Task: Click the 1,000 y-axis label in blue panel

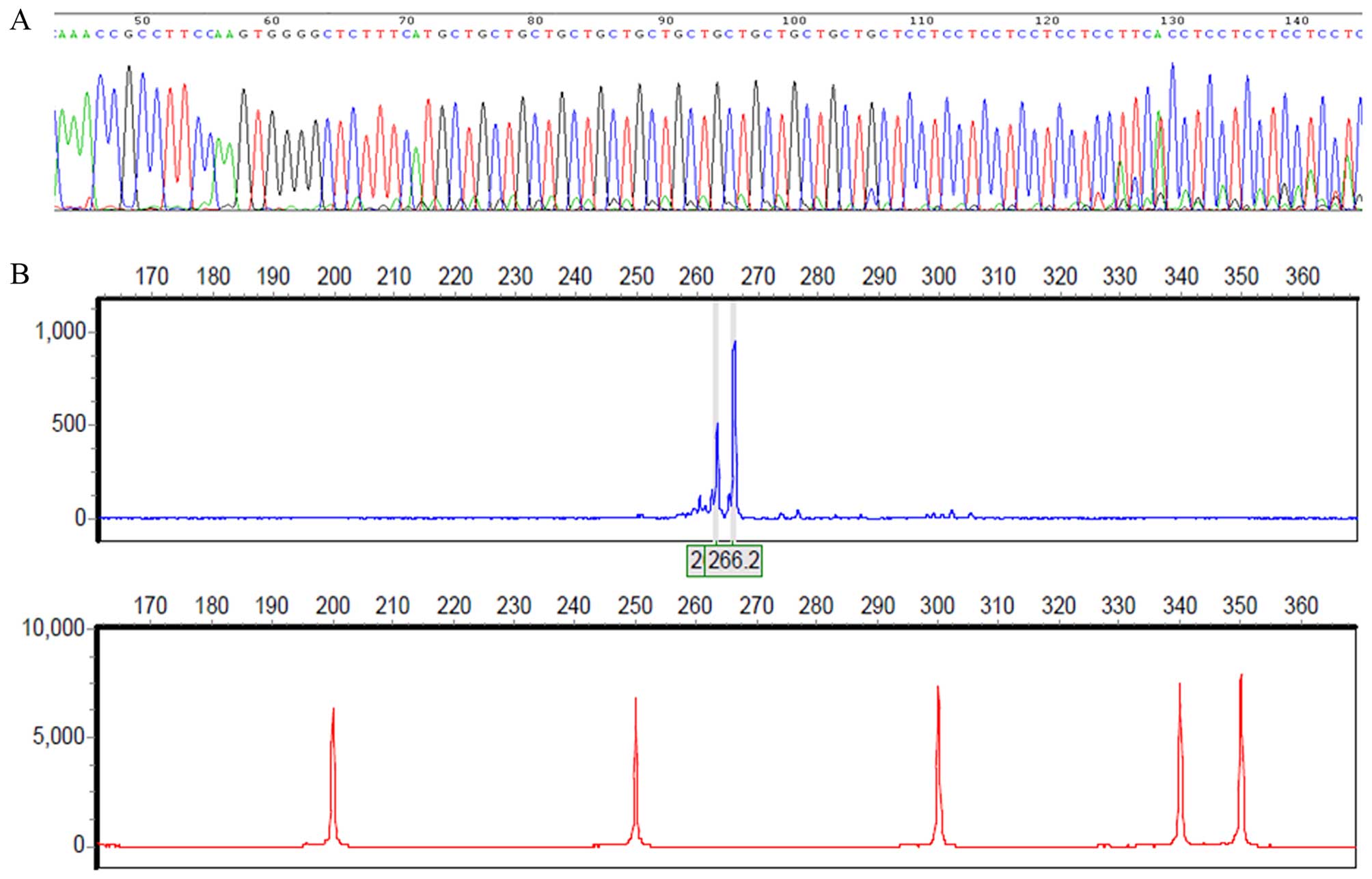Action: pyautogui.click(x=60, y=332)
